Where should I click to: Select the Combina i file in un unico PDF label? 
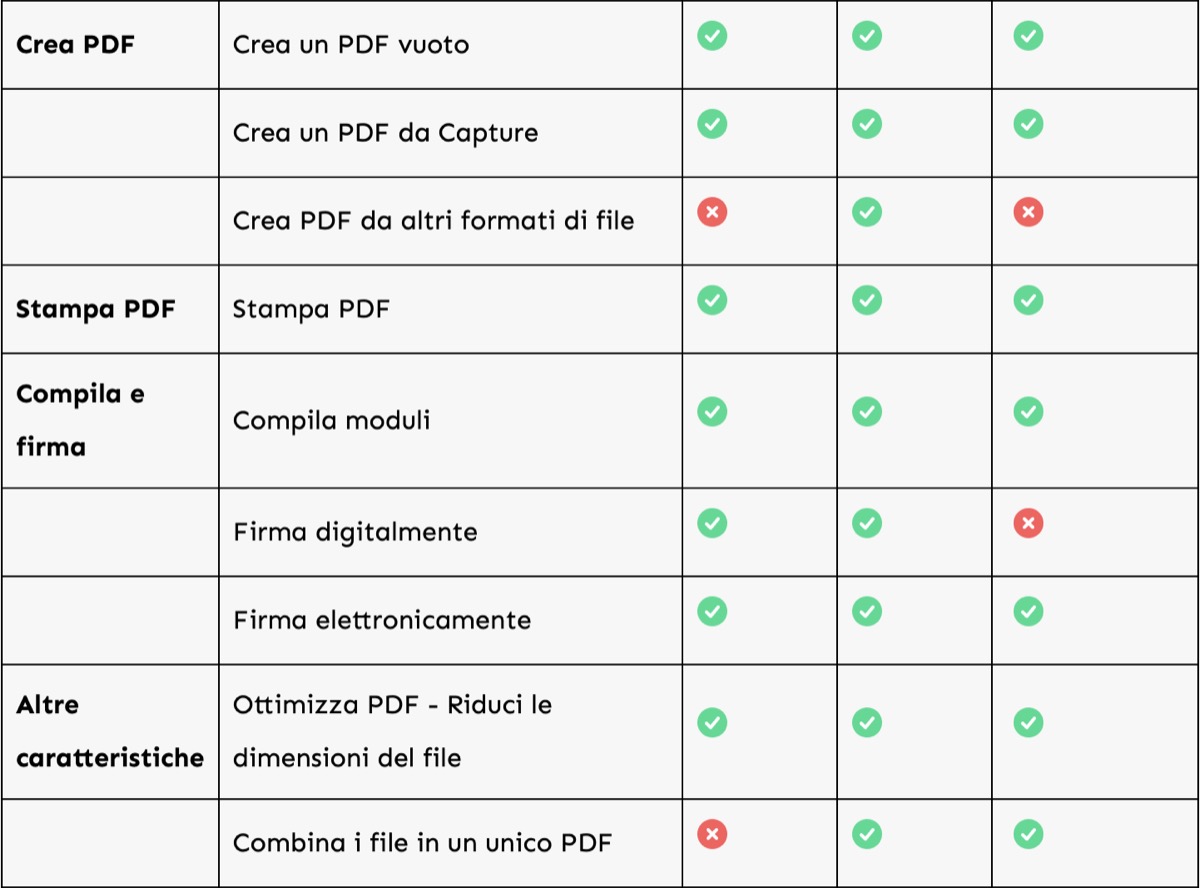422,843
